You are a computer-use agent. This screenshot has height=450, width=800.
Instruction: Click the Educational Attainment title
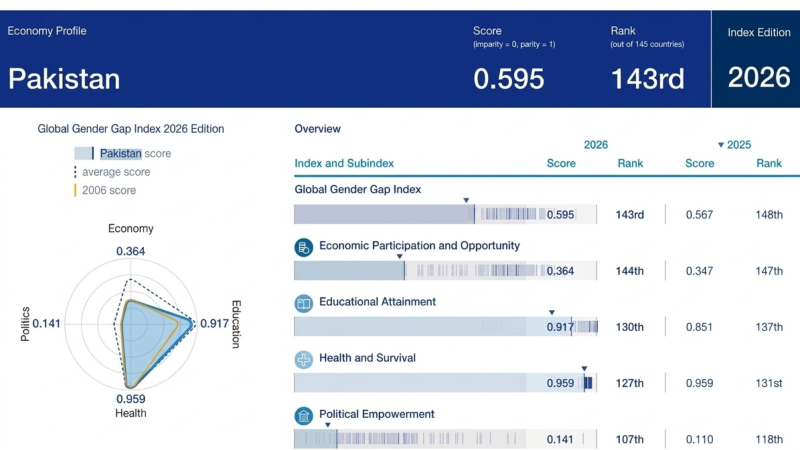378,302
